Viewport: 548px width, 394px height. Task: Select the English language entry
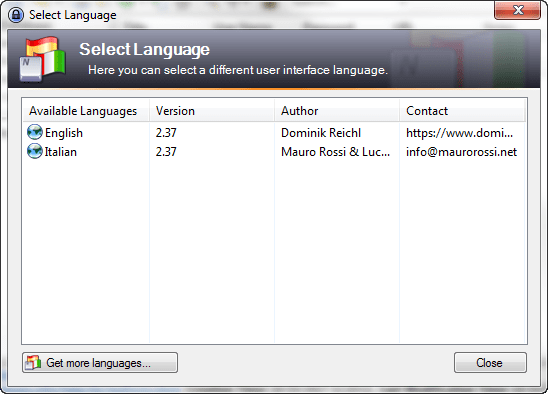(x=64, y=133)
